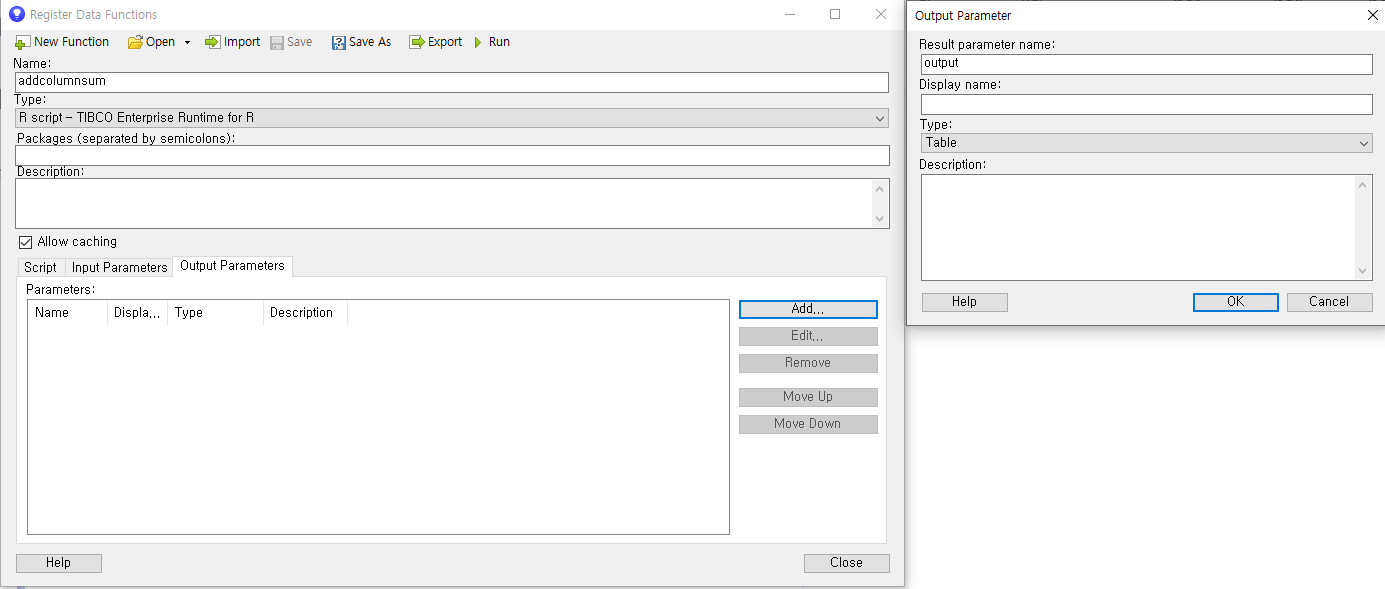Run the data function
This screenshot has width=1385, height=589.
click(491, 42)
